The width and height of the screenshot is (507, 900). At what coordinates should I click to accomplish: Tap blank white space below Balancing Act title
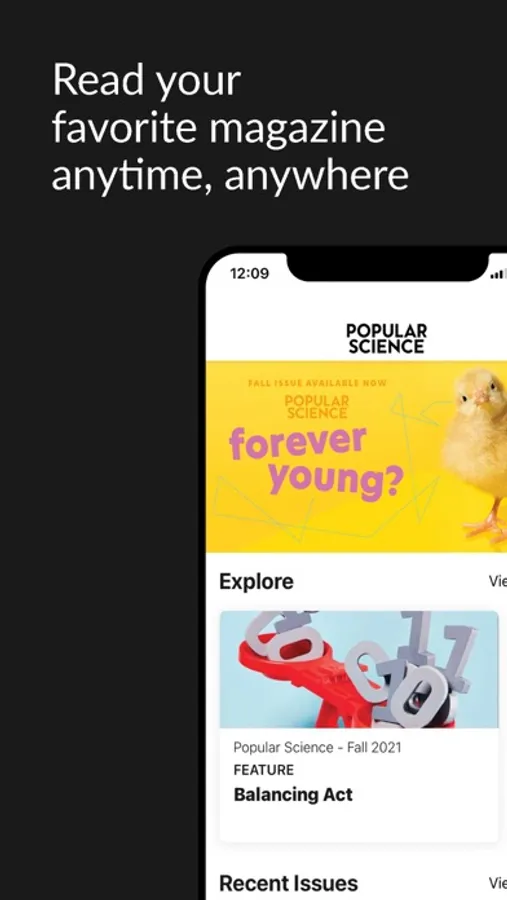(x=359, y=824)
